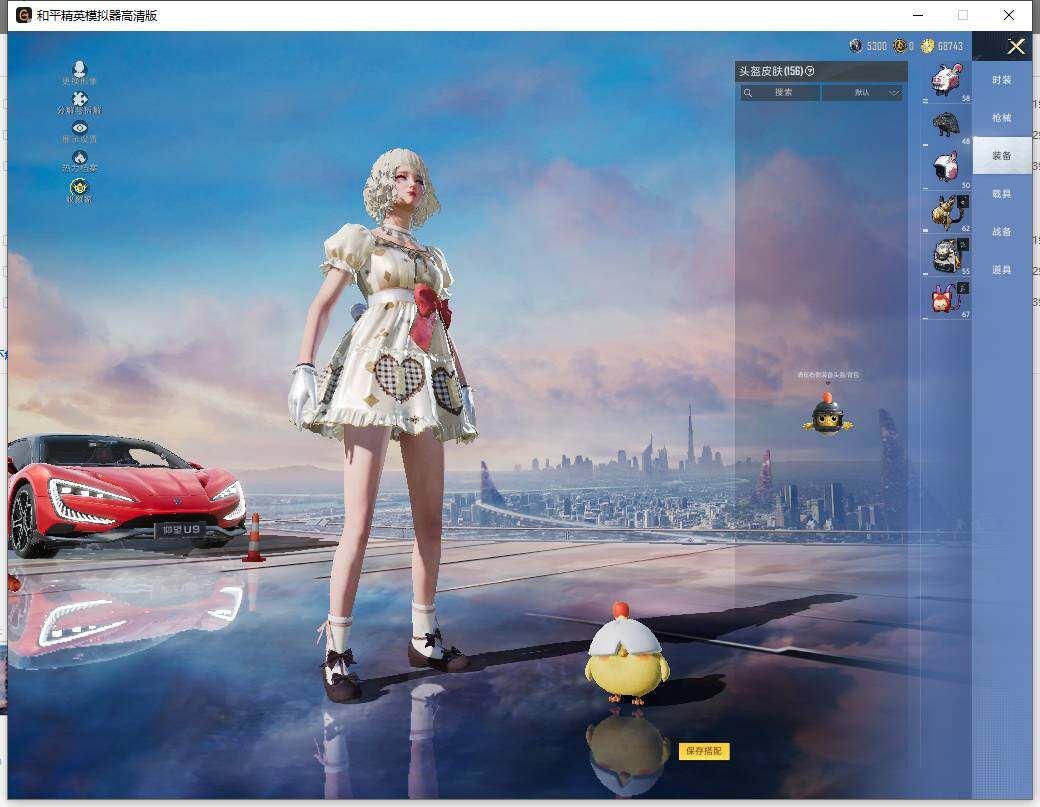Select the 装备 category tab
The height and width of the screenshot is (807, 1040).
pos(1002,156)
